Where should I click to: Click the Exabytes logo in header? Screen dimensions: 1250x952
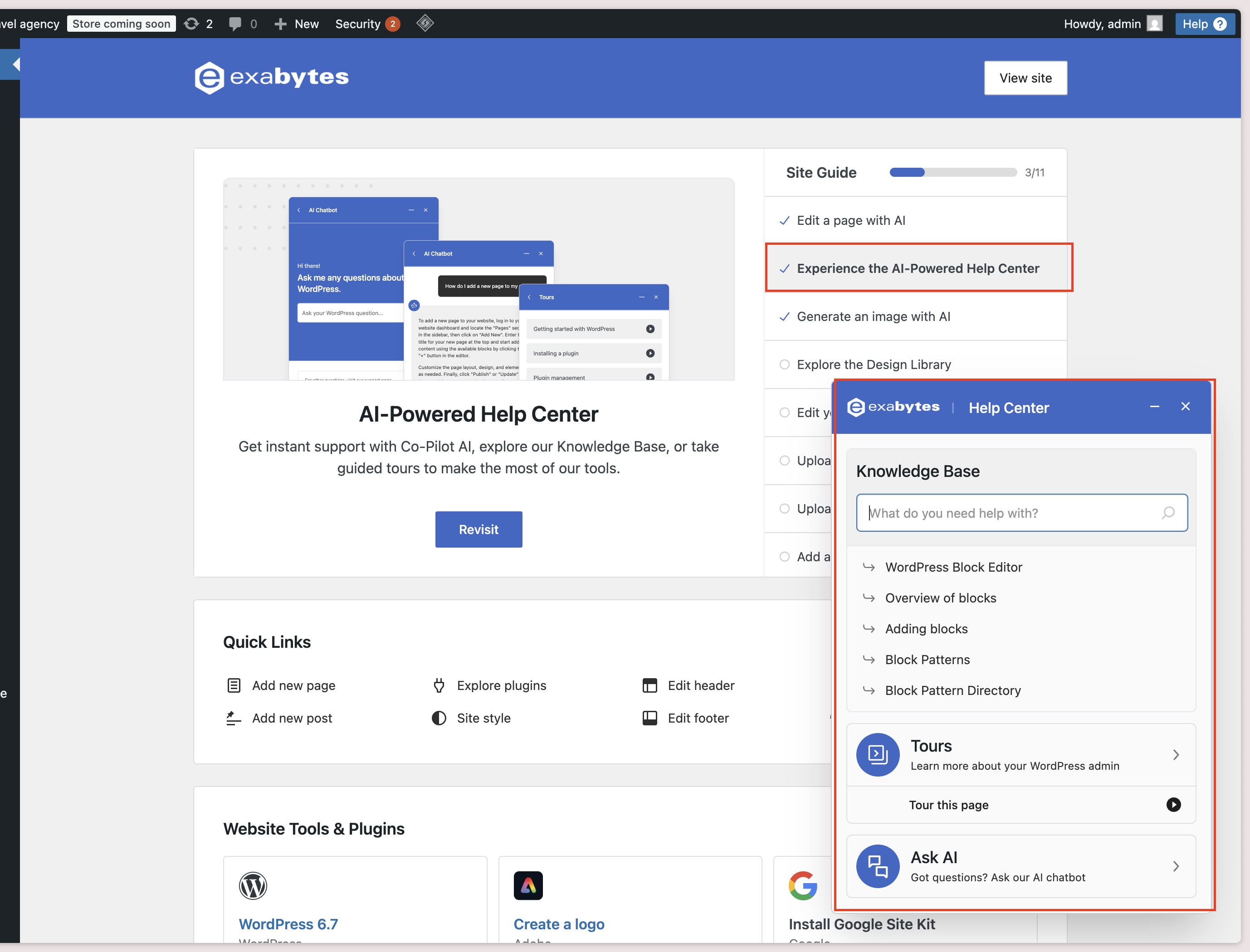pyautogui.click(x=272, y=78)
